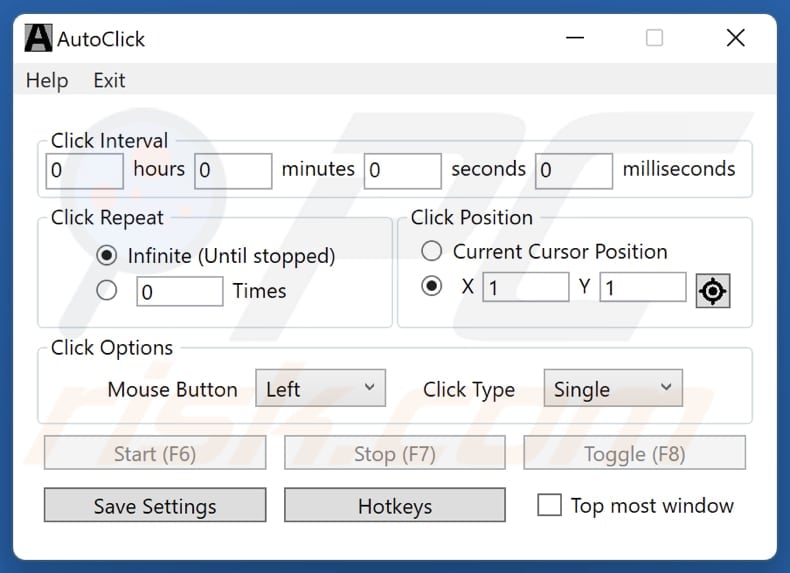Minimize the AutoClick window
The image size is (790, 573).
coord(574,38)
